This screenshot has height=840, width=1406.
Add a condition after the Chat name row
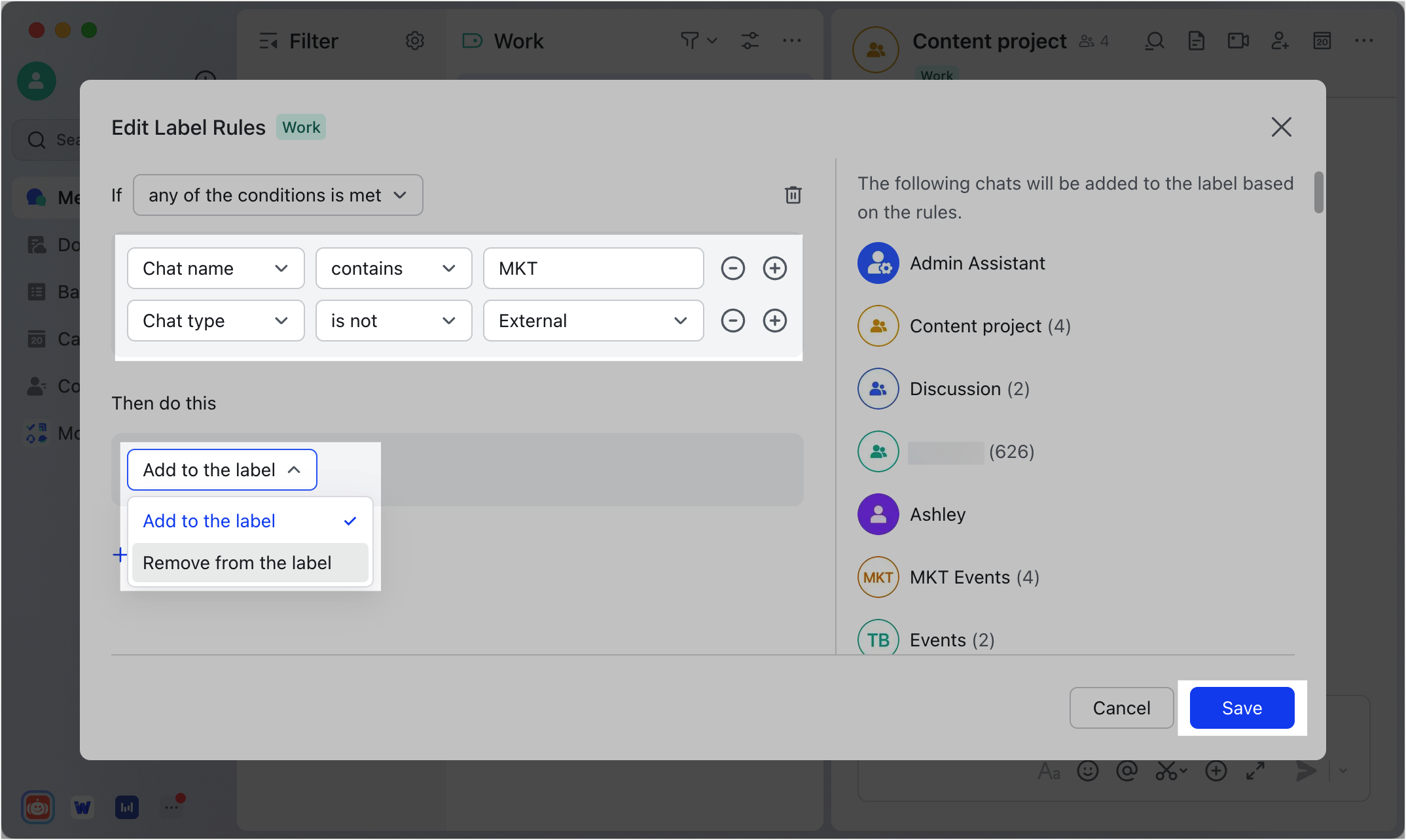click(774, 268)
